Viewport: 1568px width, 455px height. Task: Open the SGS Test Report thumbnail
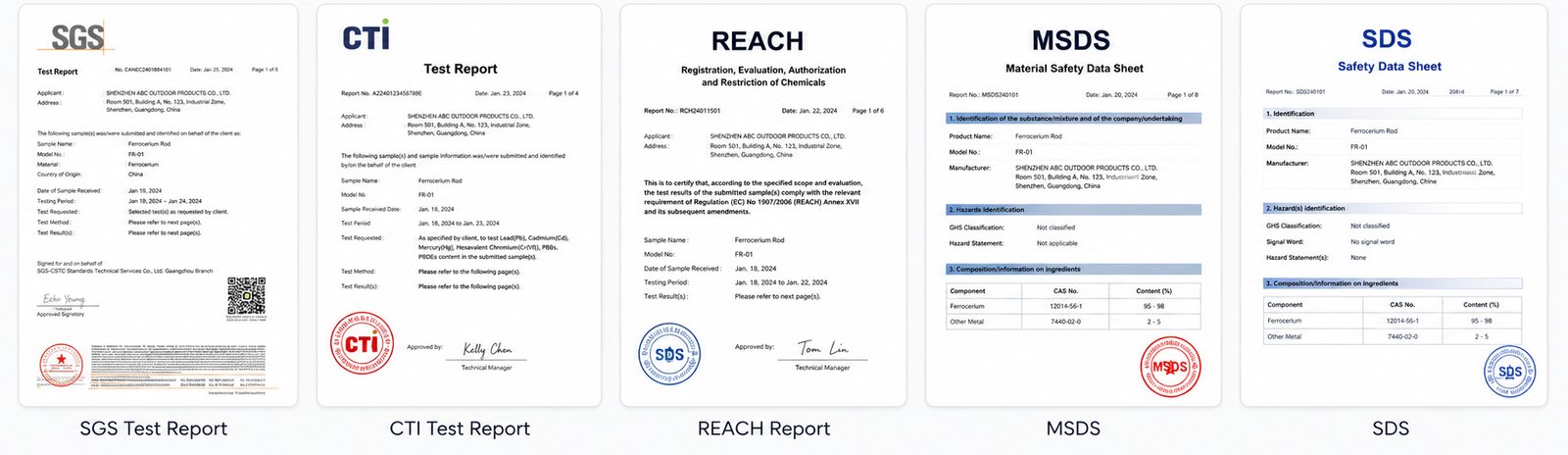[x=158, y=205]
